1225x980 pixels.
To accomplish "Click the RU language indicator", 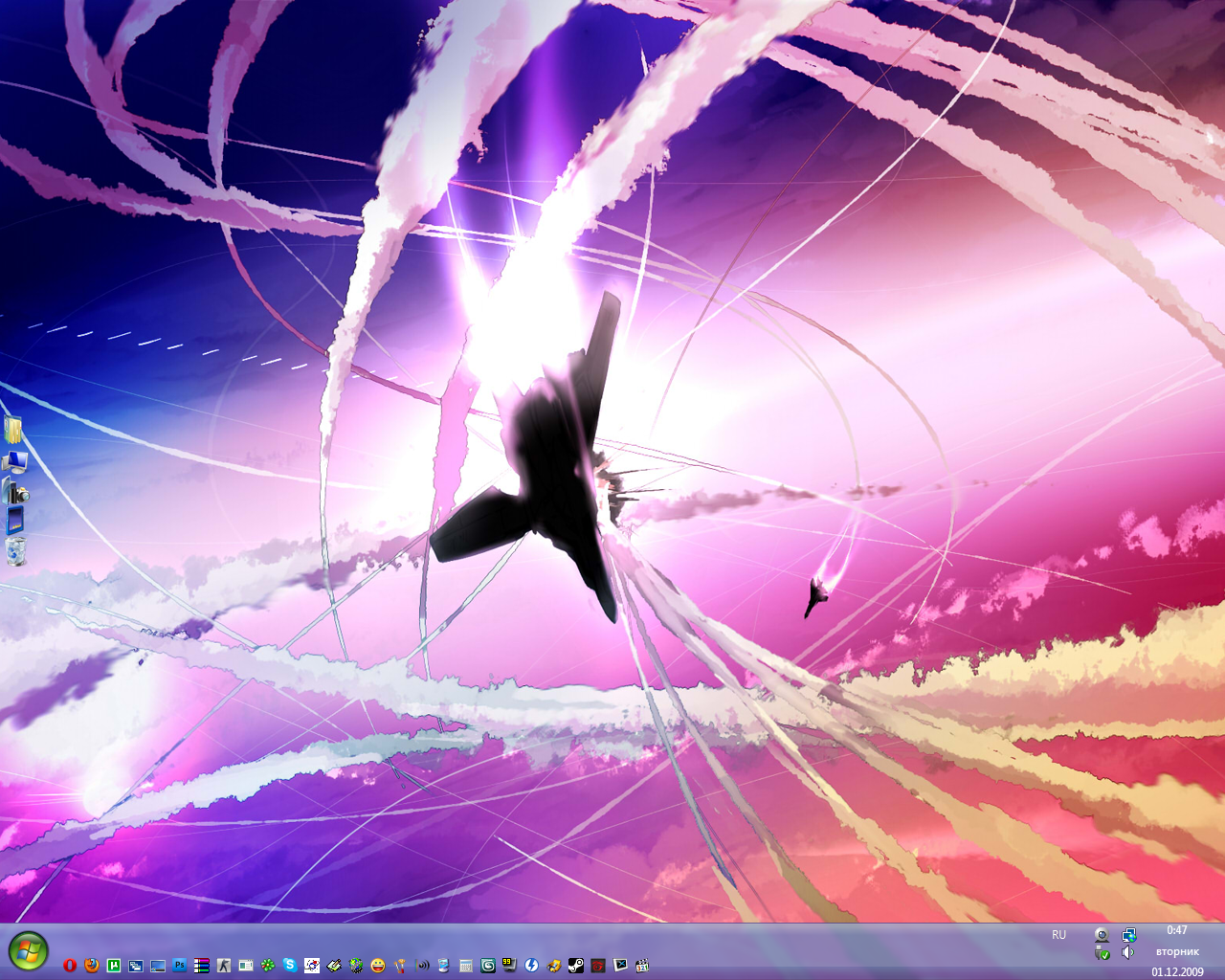I will point(1058,935).
